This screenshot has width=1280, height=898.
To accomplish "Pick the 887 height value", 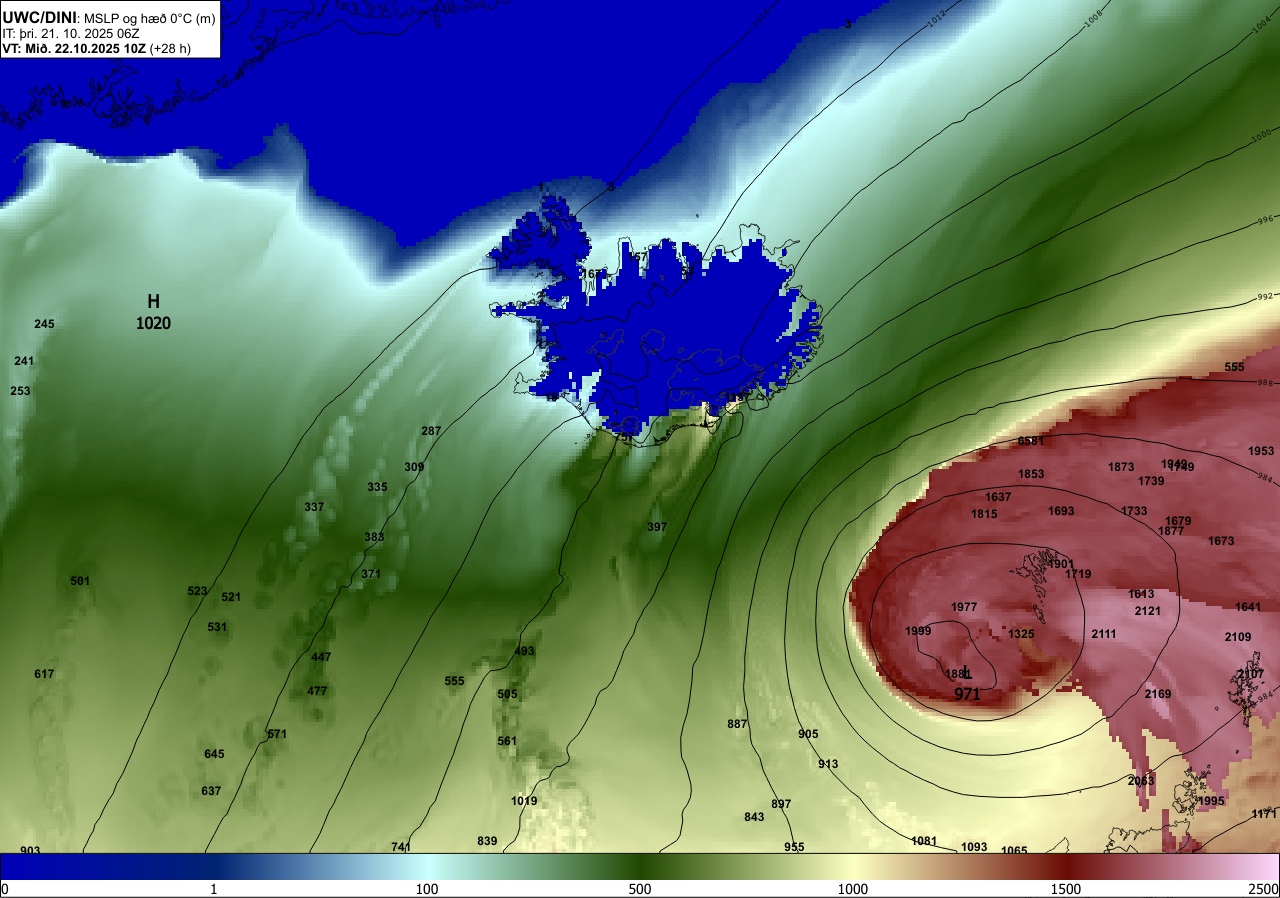I will 737,724.
